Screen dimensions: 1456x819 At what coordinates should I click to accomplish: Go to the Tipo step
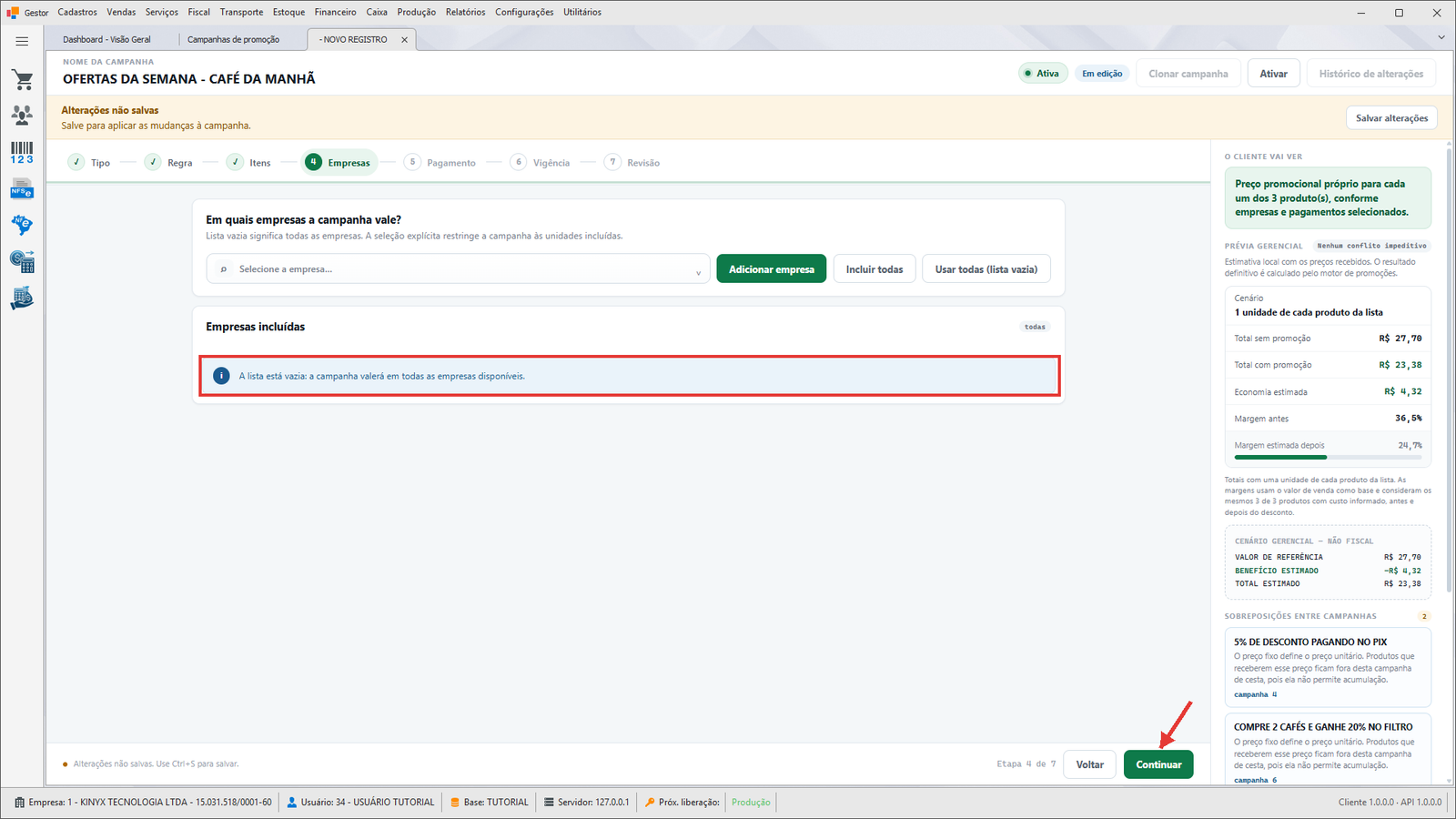click(x=89, y=163)
